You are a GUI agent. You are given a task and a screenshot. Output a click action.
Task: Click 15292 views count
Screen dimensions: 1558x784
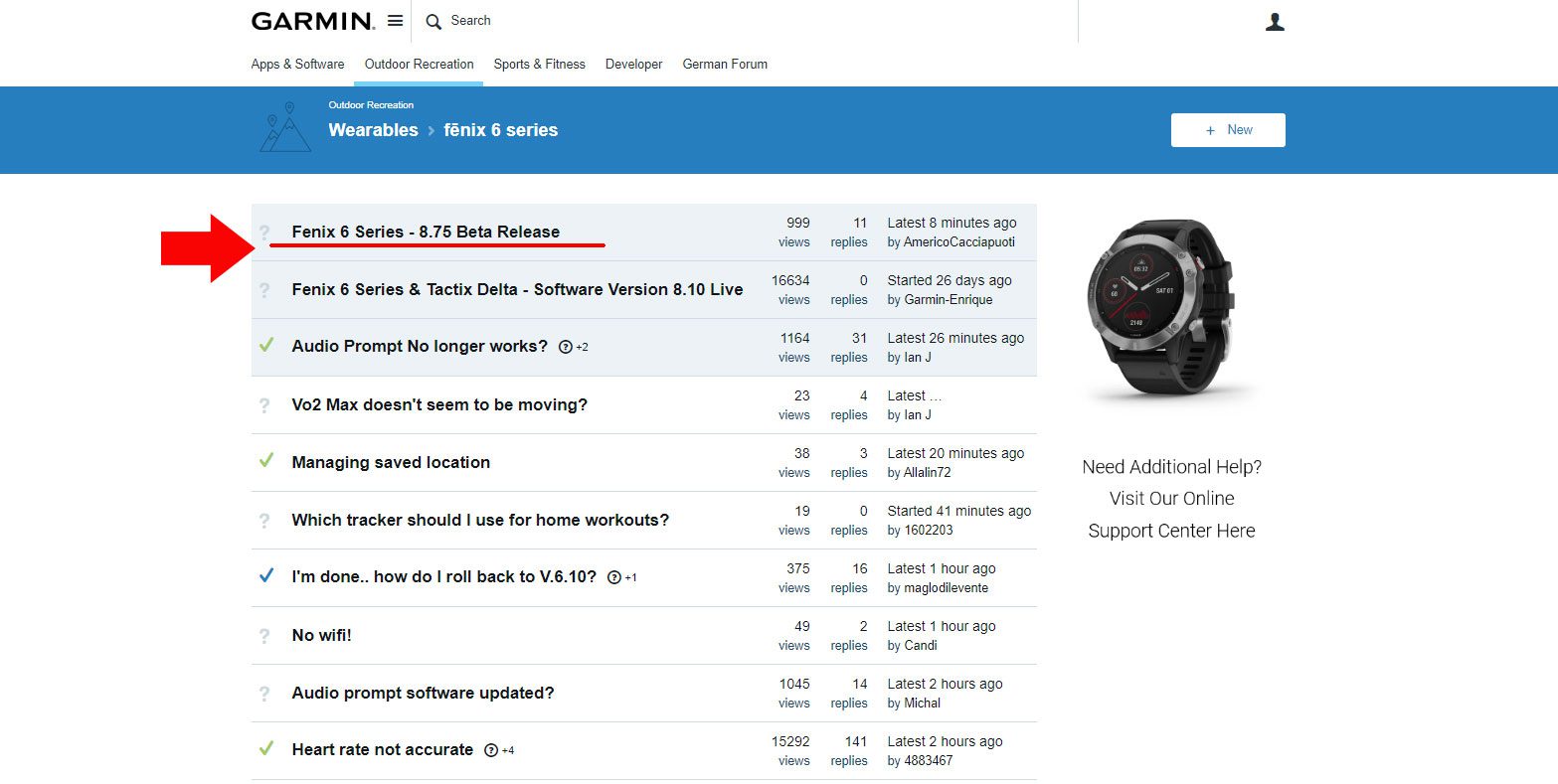click(790, 742)
